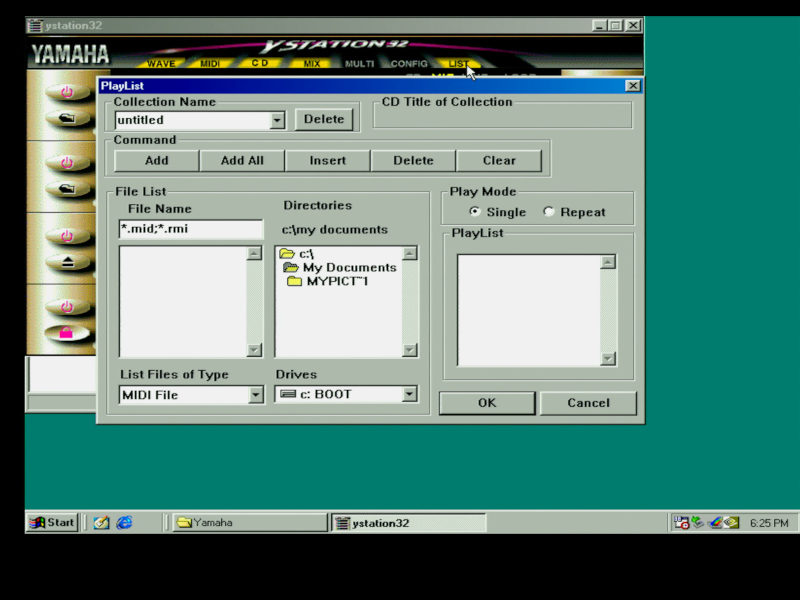
Task: Select the MYPICT~1 folder in Directories
Action: pyautogui.click(x=337, y=281)
